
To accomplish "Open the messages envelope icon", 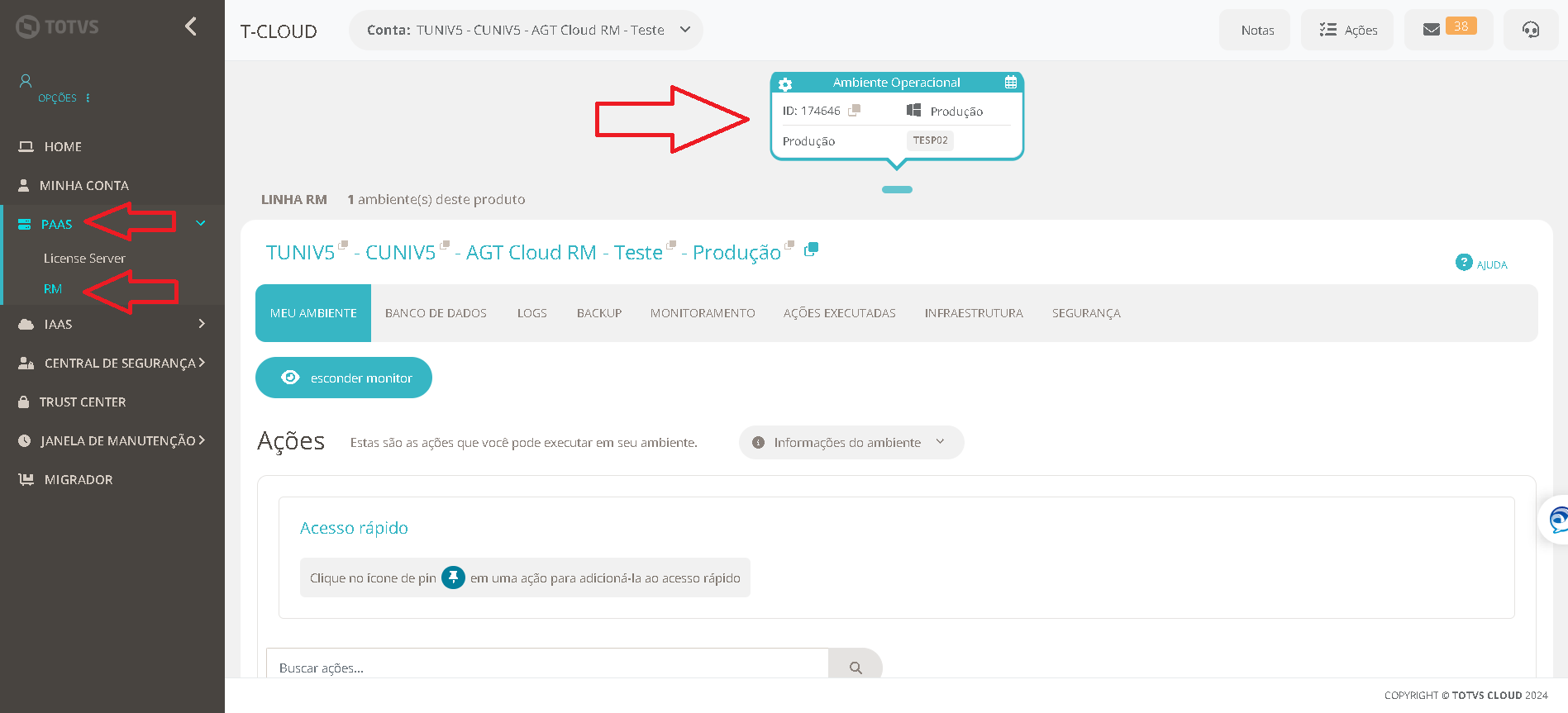I will pos(1432,29).
